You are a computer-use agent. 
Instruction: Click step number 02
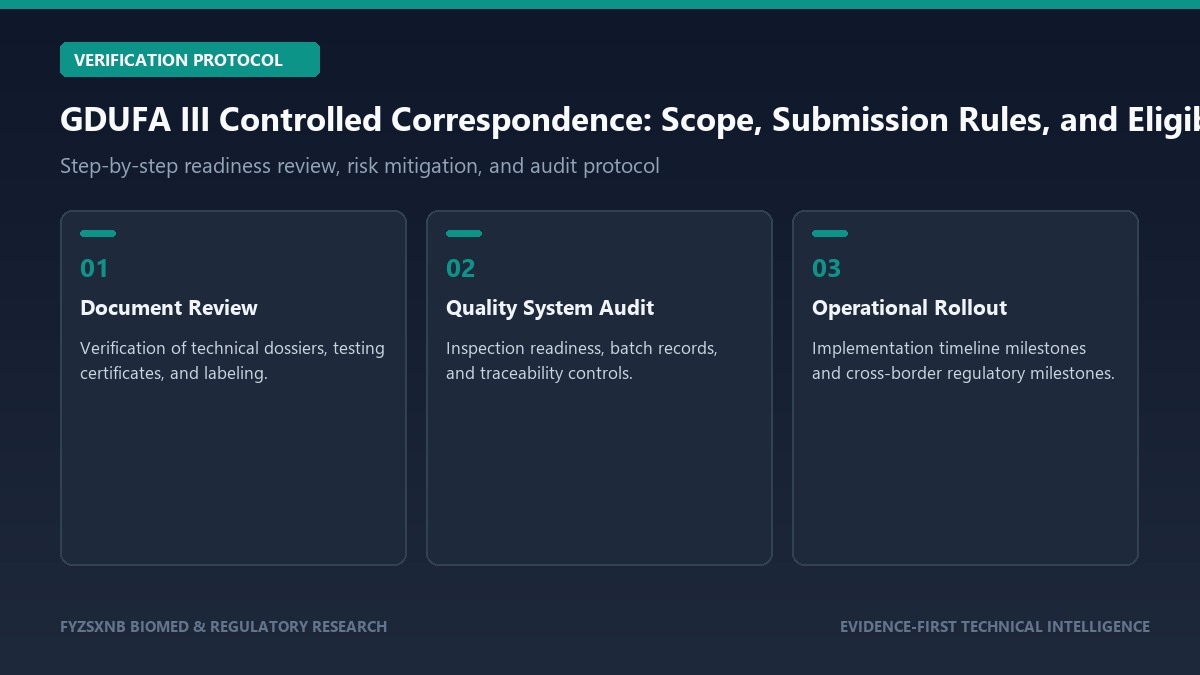pyautogui.click(x=461, y=269)
